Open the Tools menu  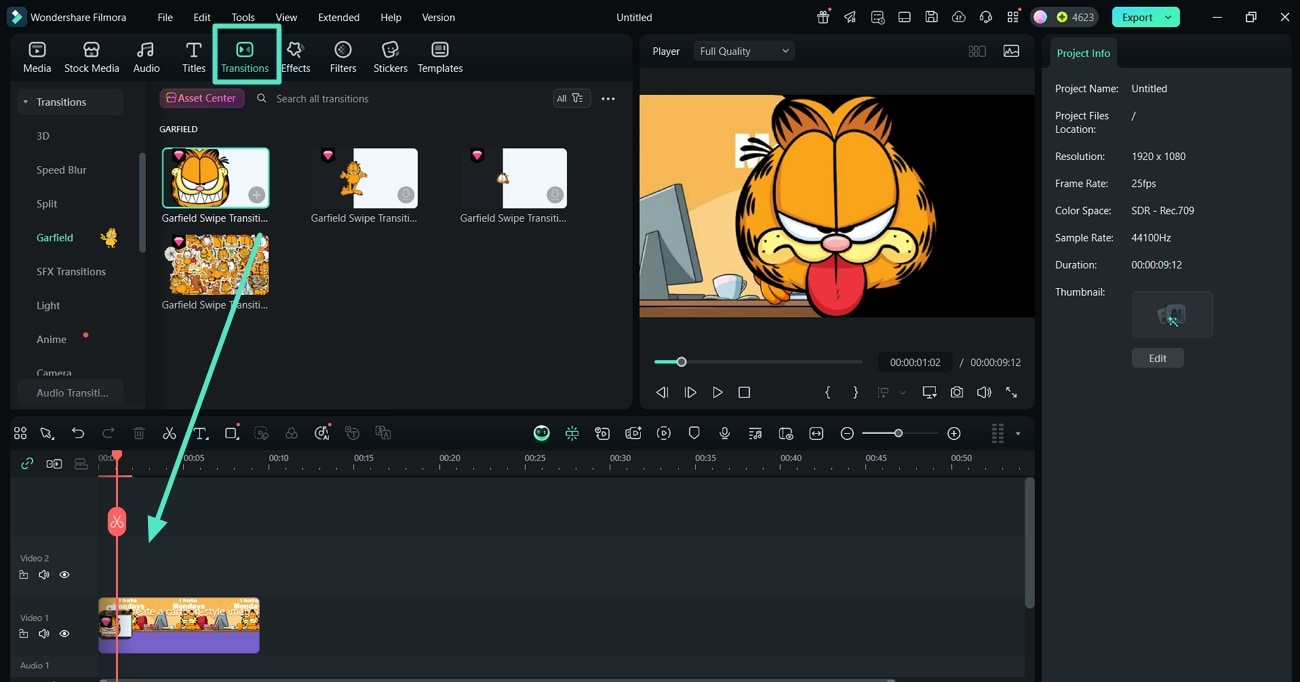[243, 17]
